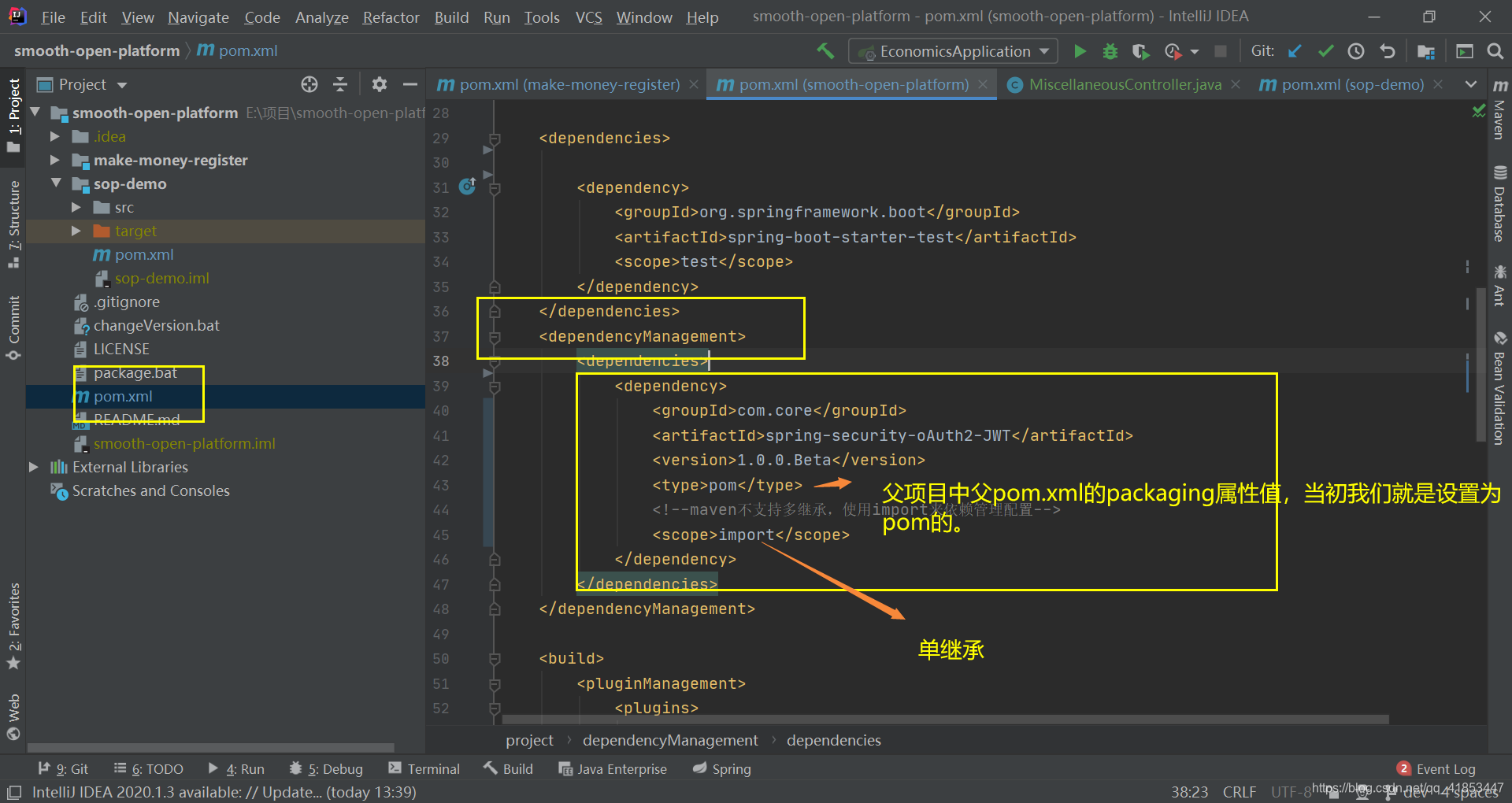Screen dimensions: 1512x803
Task: Click the profiler run icon
Action: pos(1173,51)
